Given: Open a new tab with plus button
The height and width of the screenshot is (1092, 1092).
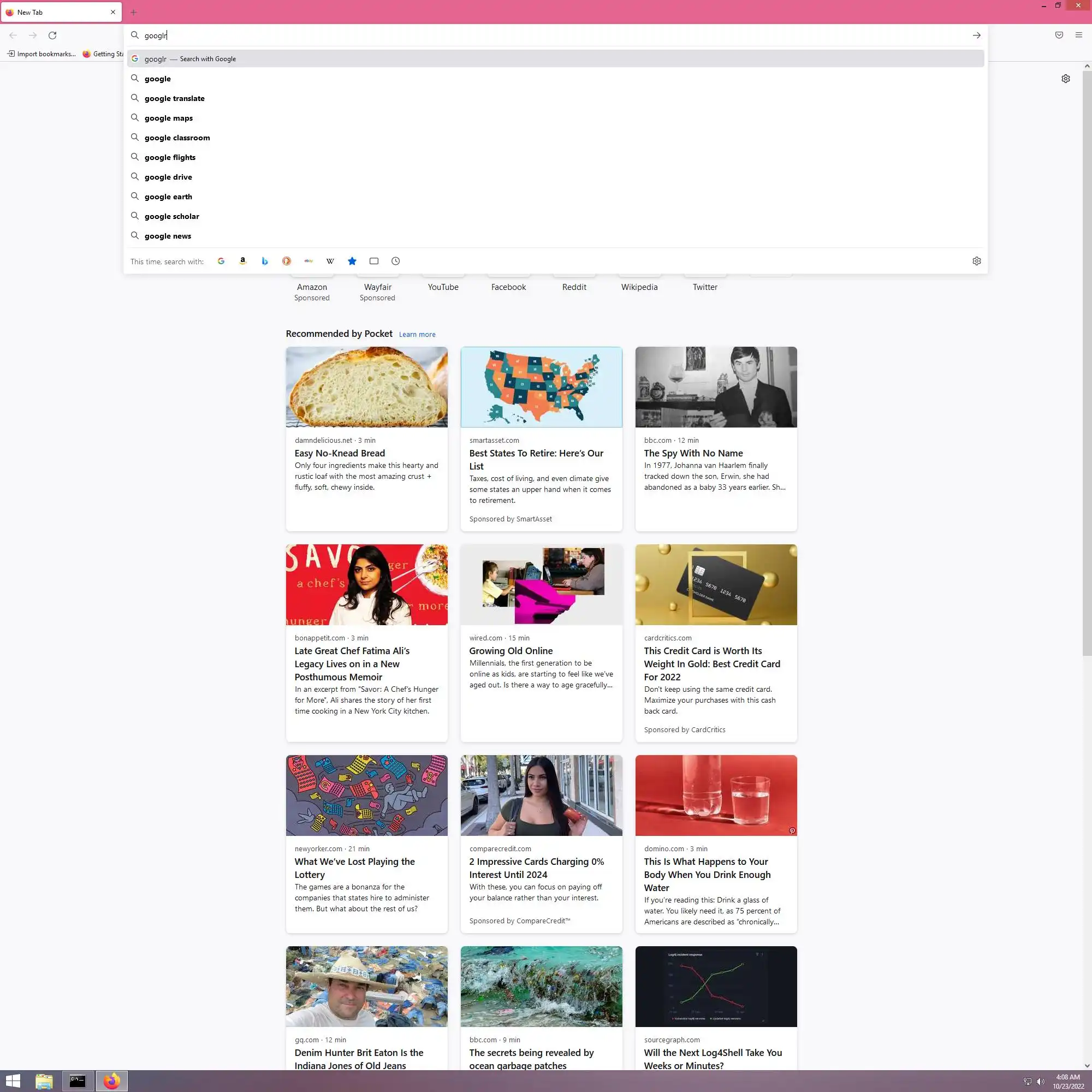Looking at the screenshot, I should coord(133,12).
